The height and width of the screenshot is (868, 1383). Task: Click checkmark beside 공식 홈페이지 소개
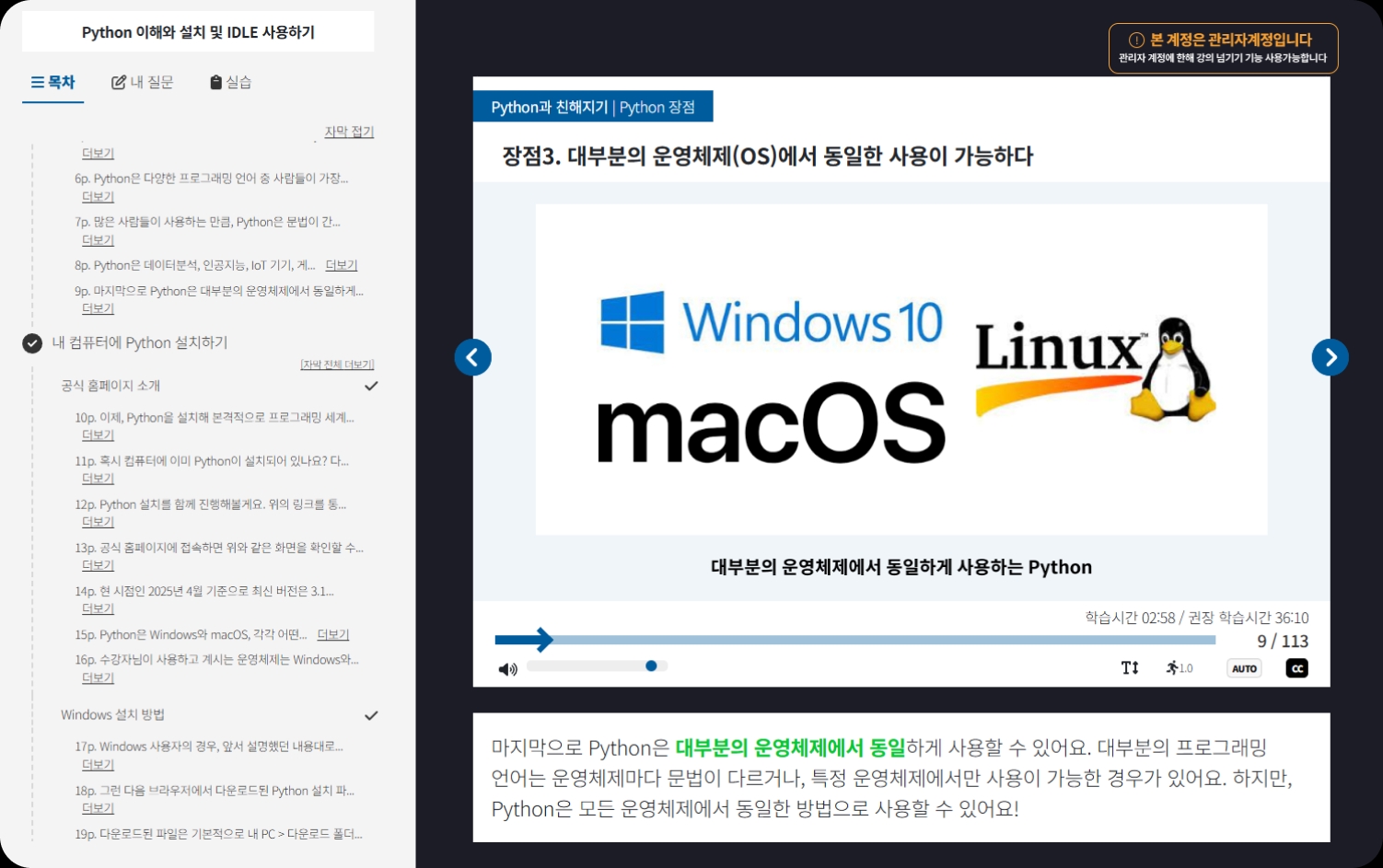coord(371,386)
